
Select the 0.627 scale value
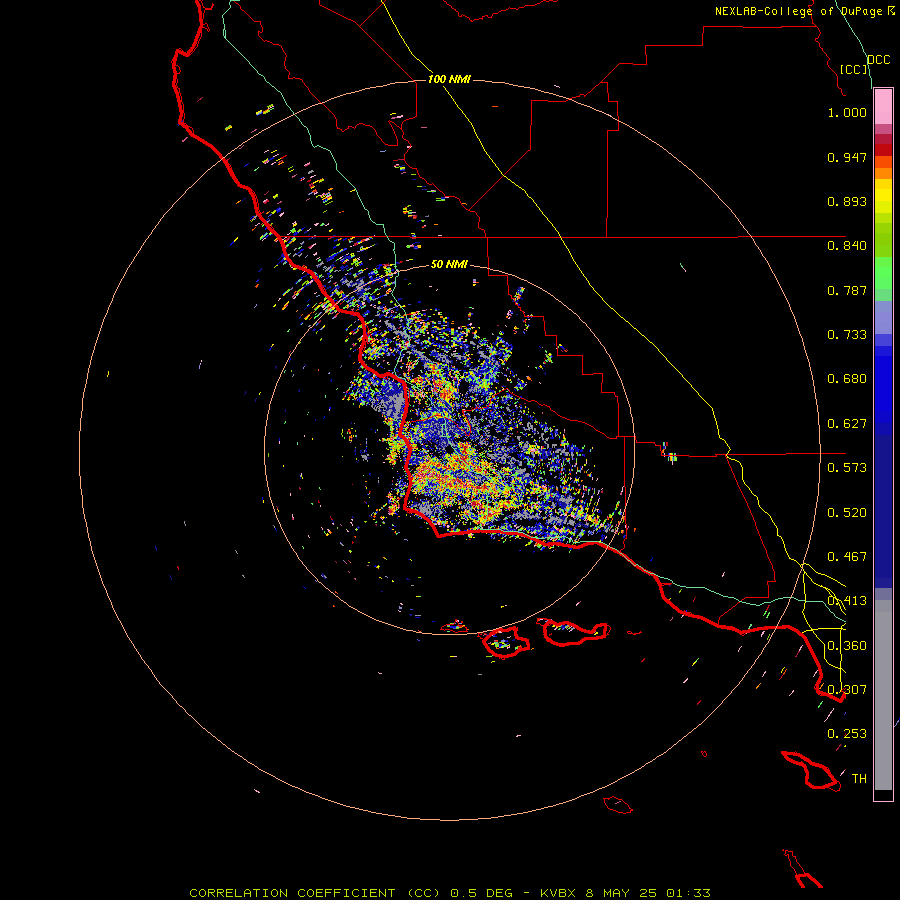click(847, 424)
